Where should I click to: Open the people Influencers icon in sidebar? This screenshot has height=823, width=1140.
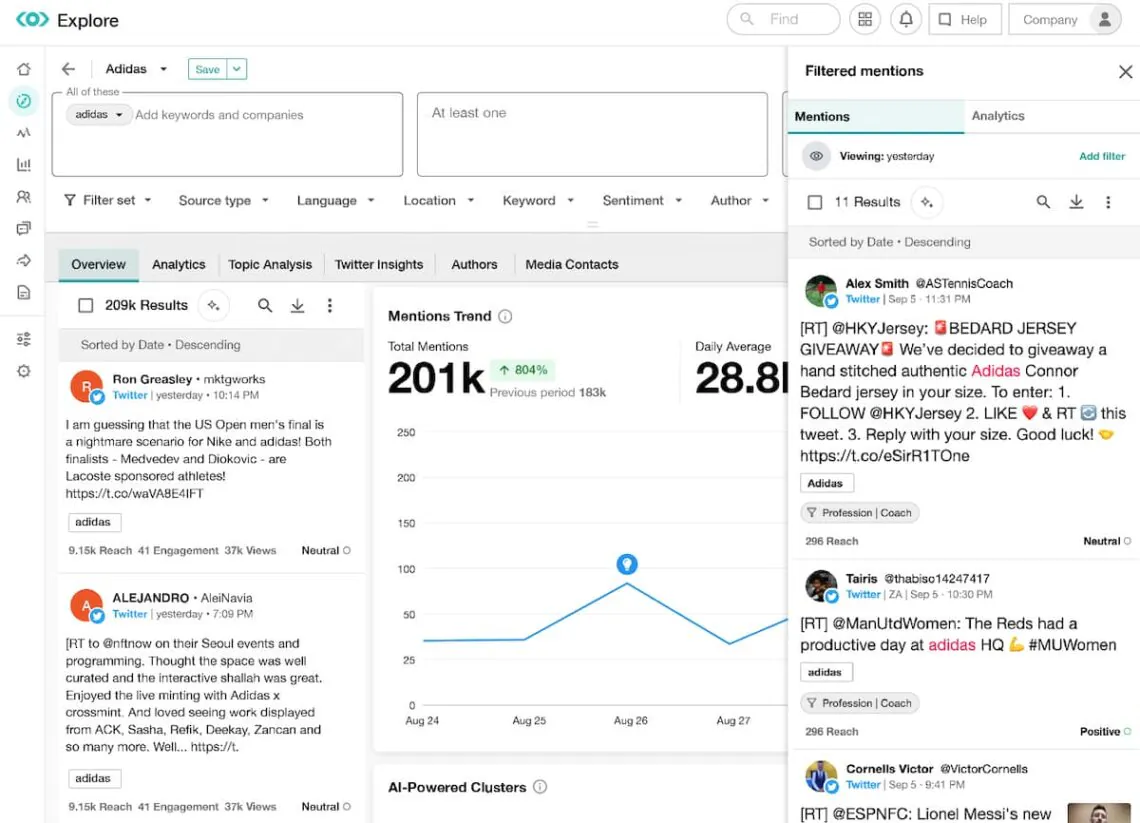coord(24,197)
